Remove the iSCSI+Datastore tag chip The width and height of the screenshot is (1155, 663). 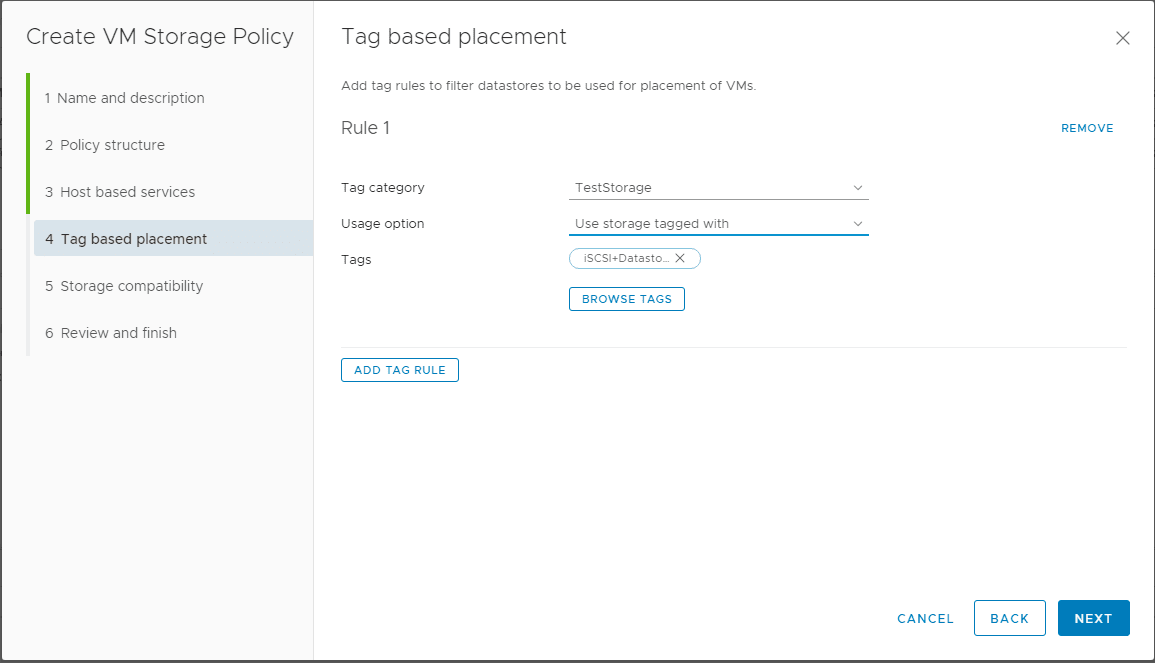680,258
